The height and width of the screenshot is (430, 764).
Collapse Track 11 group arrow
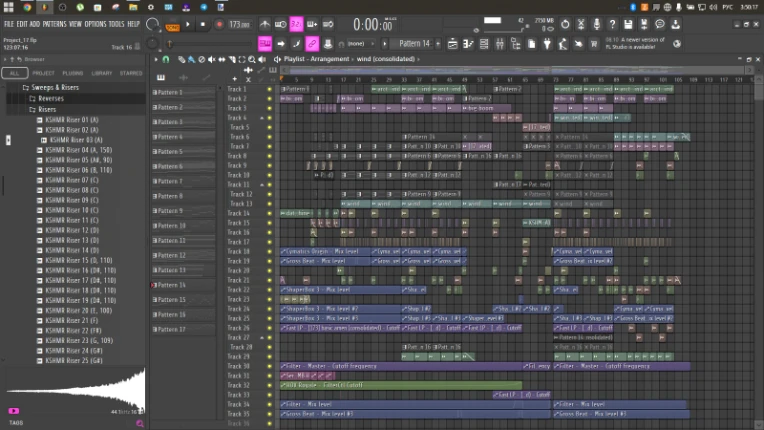coord(262,185)
